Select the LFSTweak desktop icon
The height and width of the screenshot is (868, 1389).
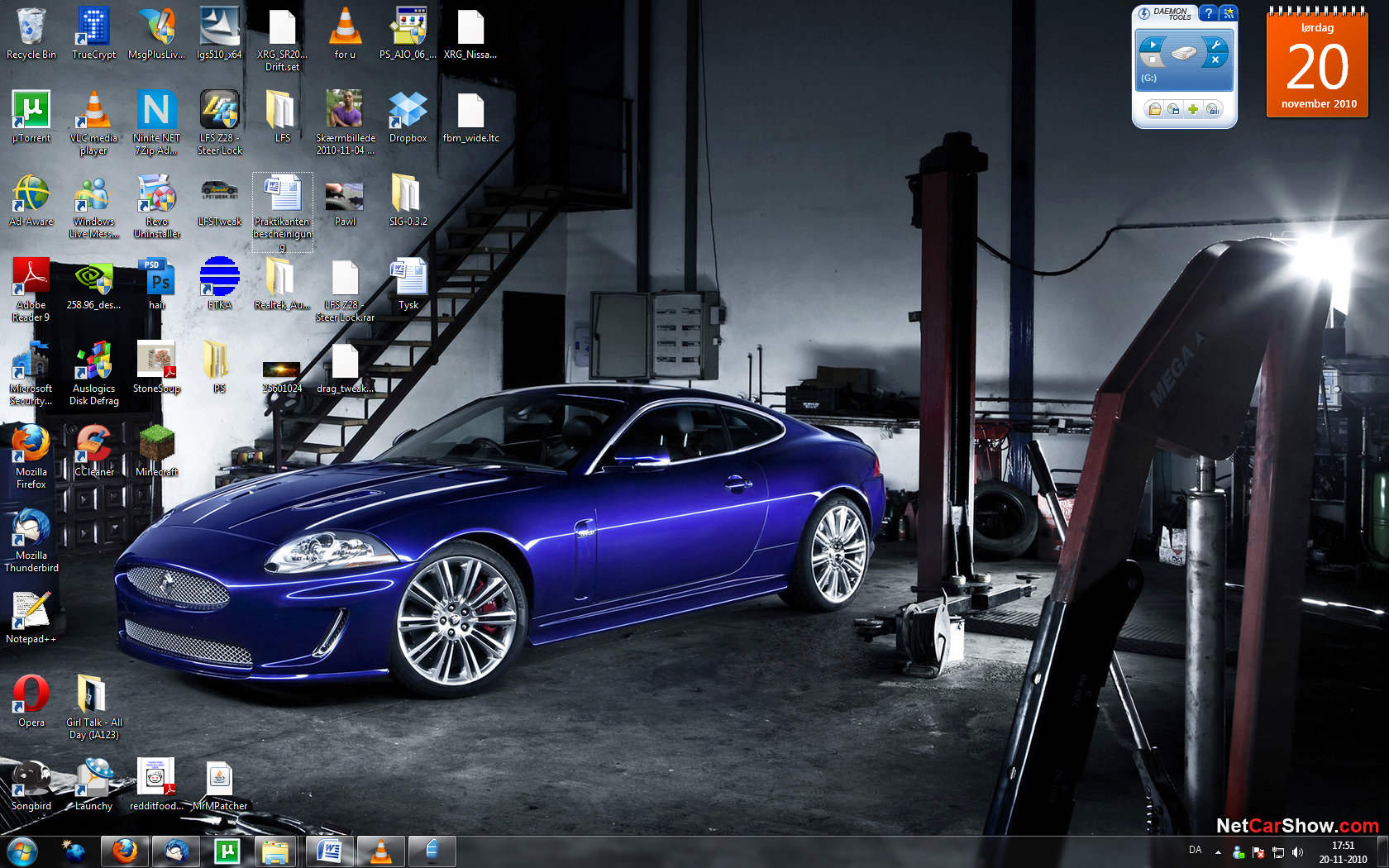(x=219, y=201)
